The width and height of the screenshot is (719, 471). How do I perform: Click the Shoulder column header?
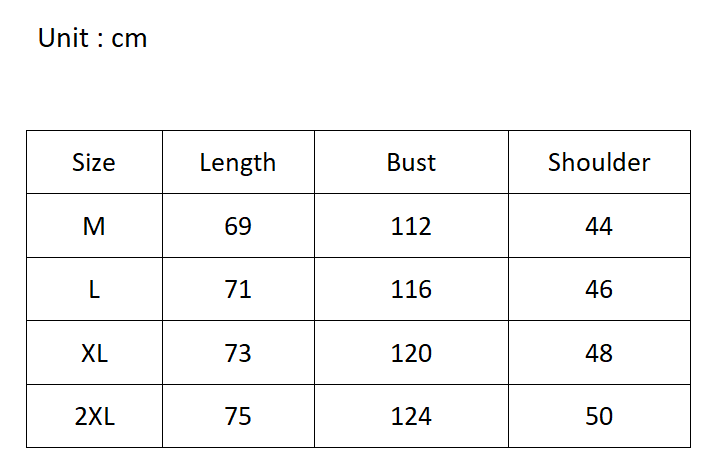(599, 163)
